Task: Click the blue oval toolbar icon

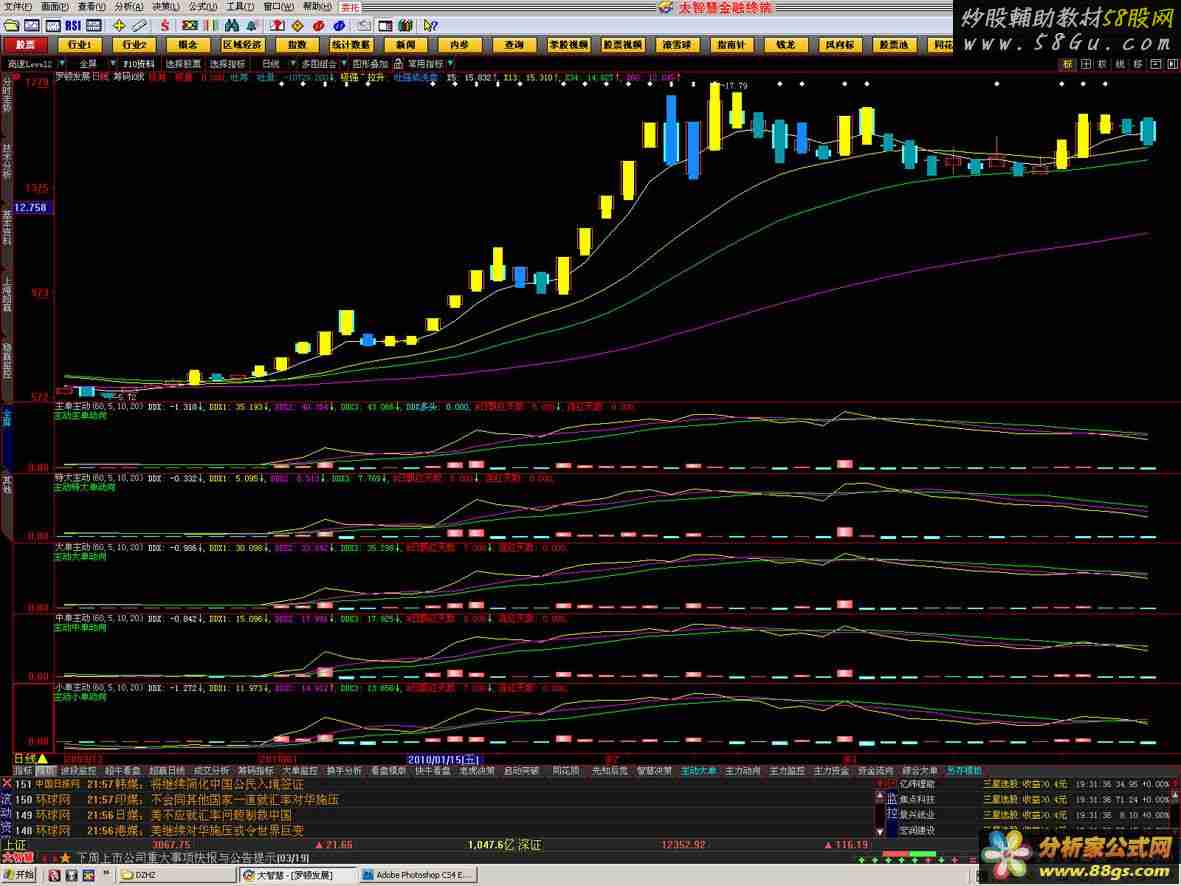Action: (339, 26)
